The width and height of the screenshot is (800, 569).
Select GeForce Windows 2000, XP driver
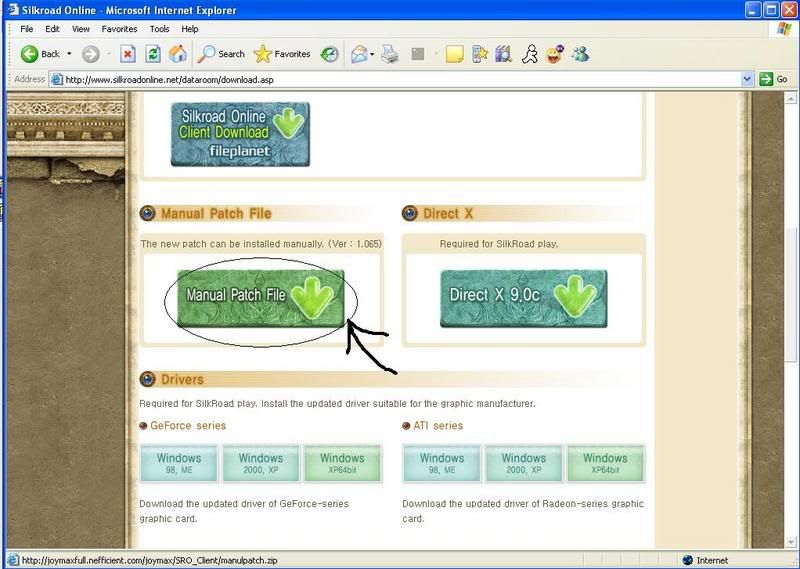point(261,463)
